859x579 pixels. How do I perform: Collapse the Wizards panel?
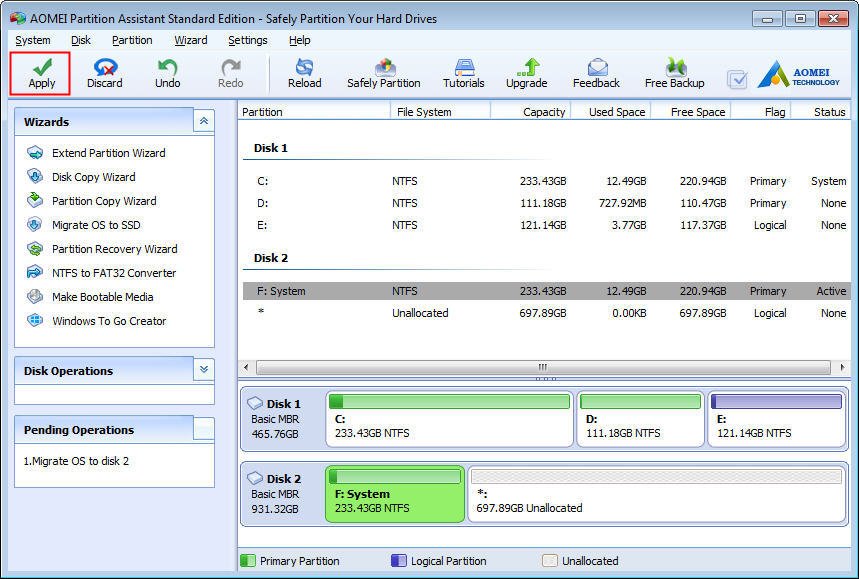[x=203, y=121]
